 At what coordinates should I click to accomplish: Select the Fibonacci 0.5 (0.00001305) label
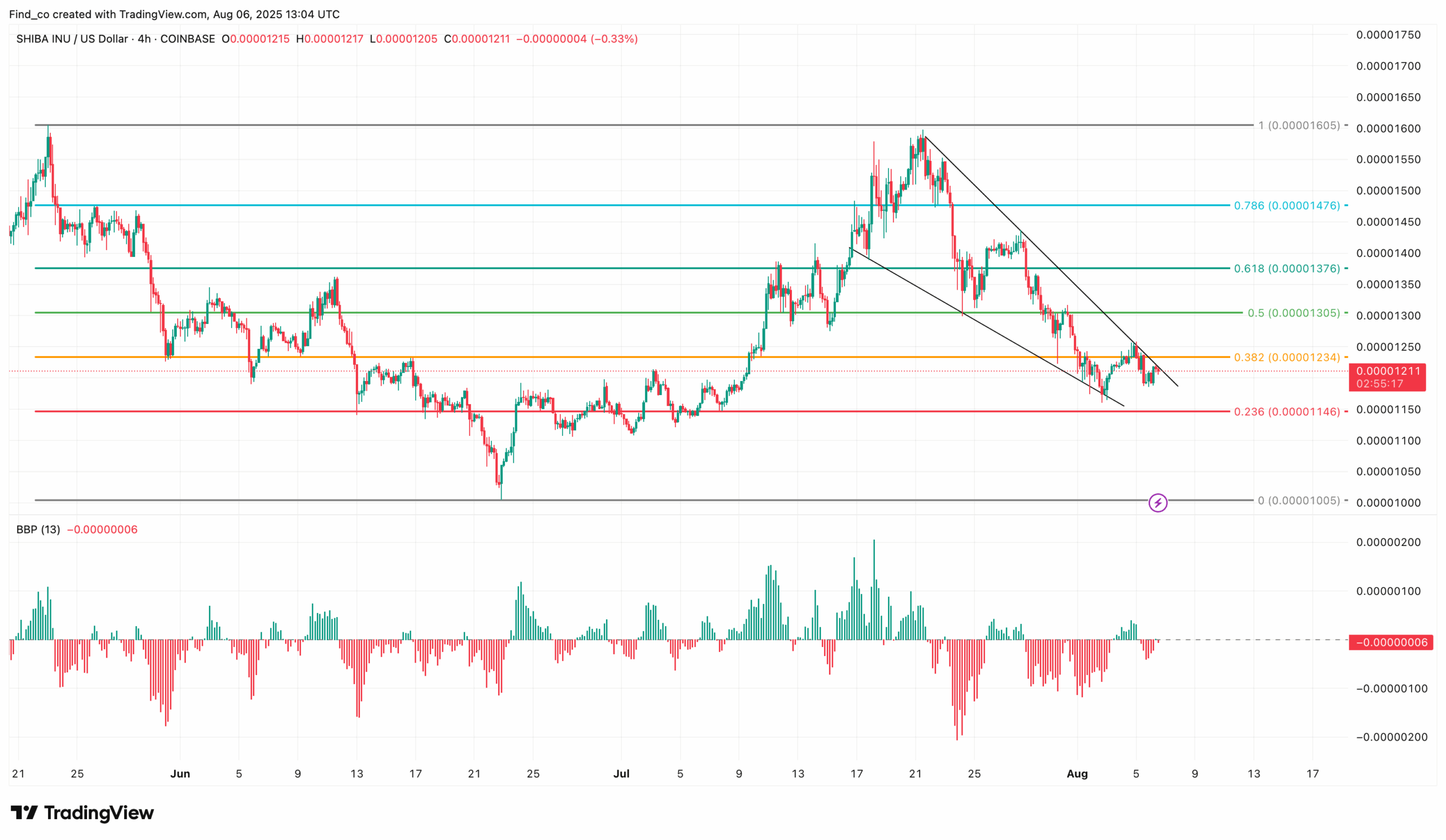tap(1294, 313)
